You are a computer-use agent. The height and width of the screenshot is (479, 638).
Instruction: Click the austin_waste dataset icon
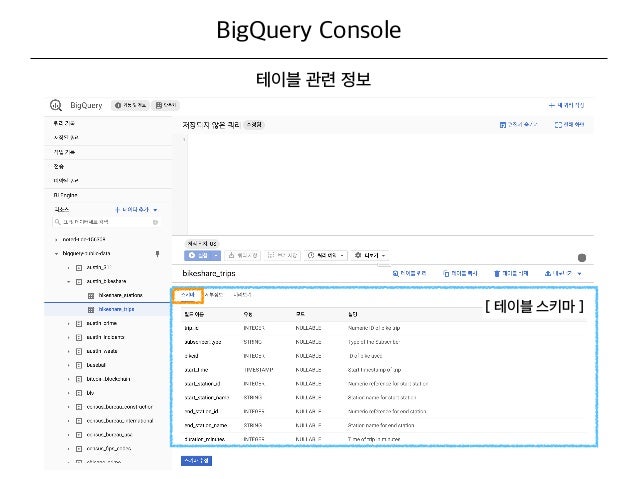pos(79,351)
